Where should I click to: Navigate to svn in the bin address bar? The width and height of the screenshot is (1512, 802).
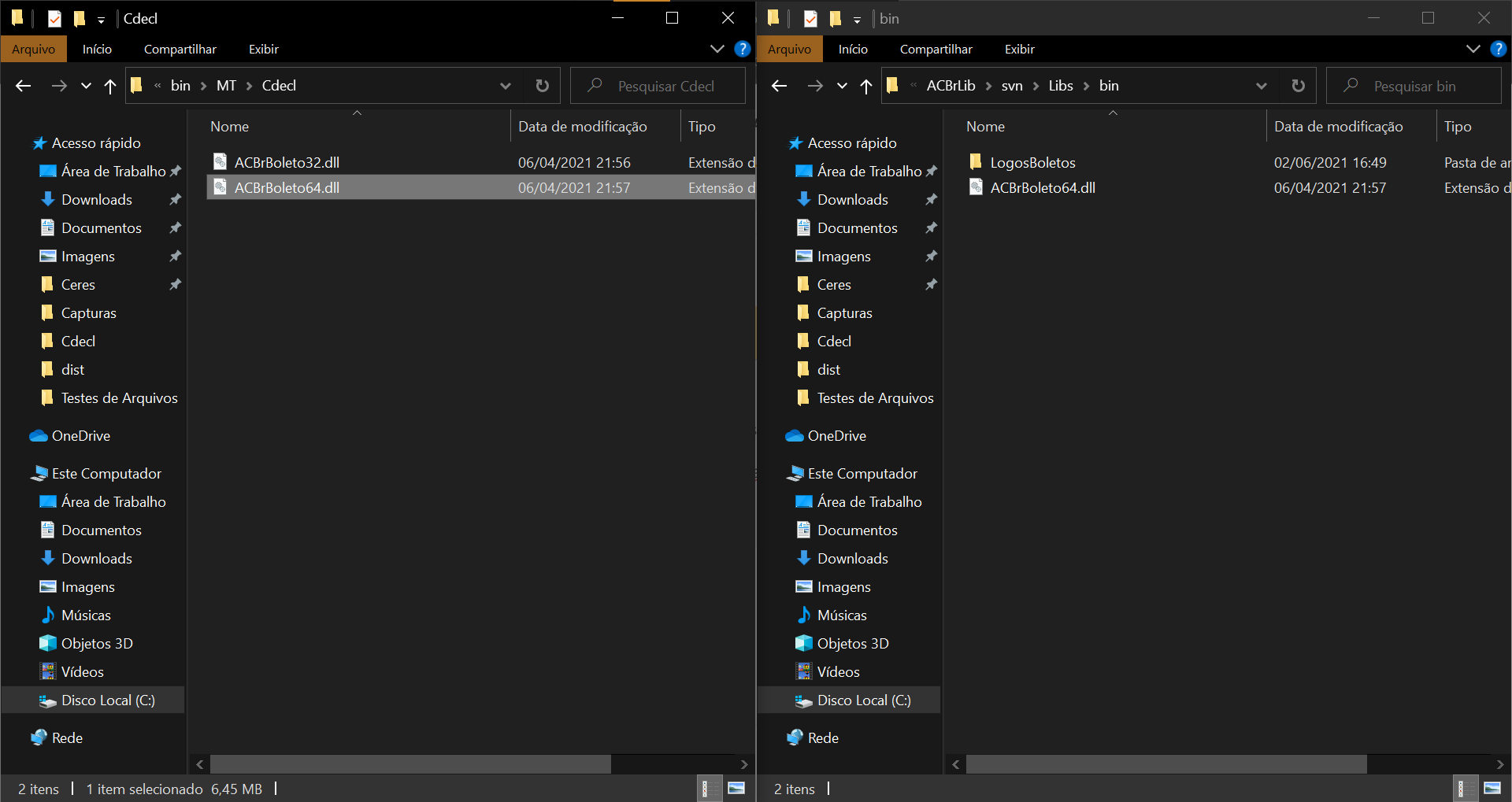pyautogui.click(x=1012, y=86)
